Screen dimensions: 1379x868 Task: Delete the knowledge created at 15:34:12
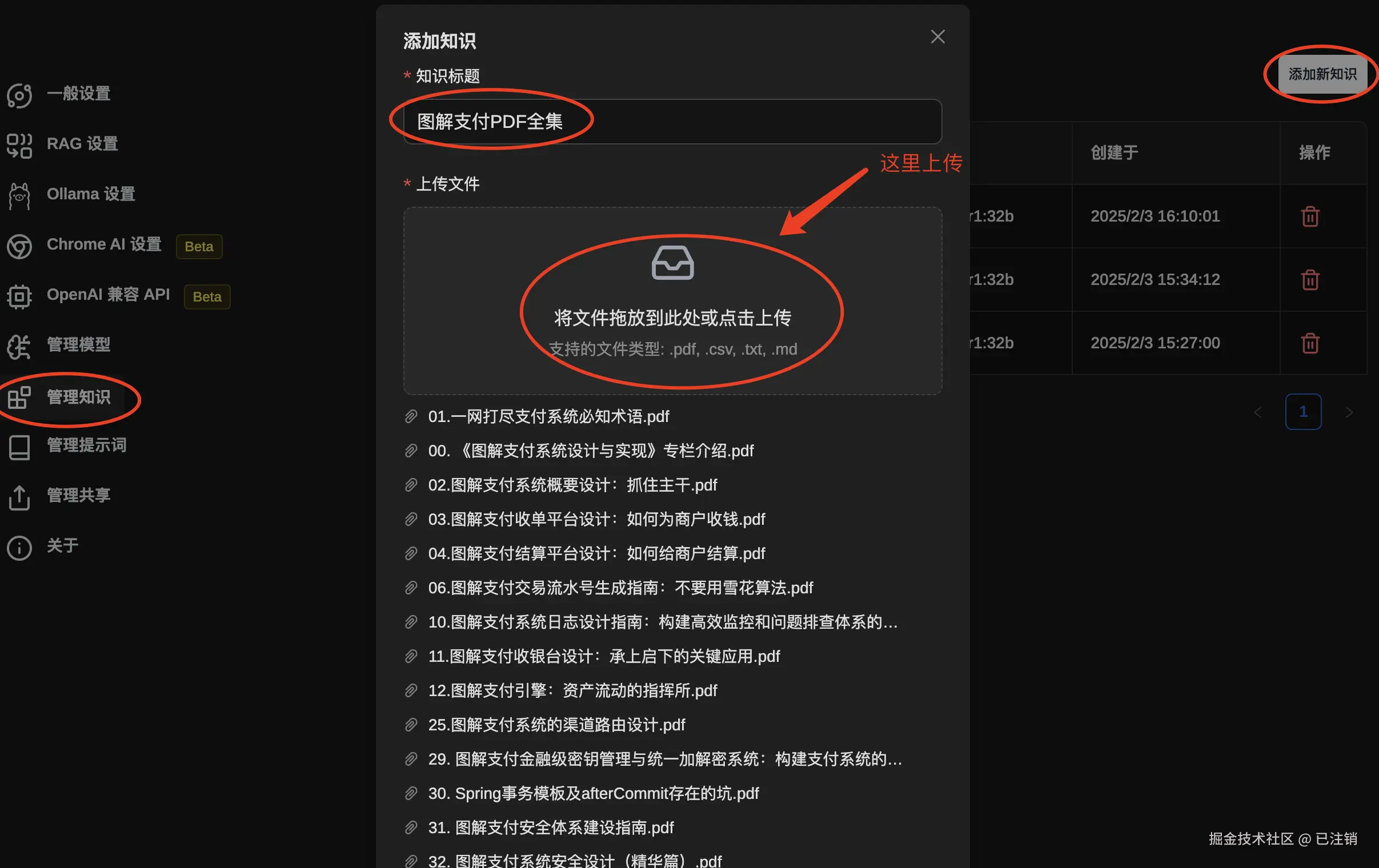click(1310, 280)
